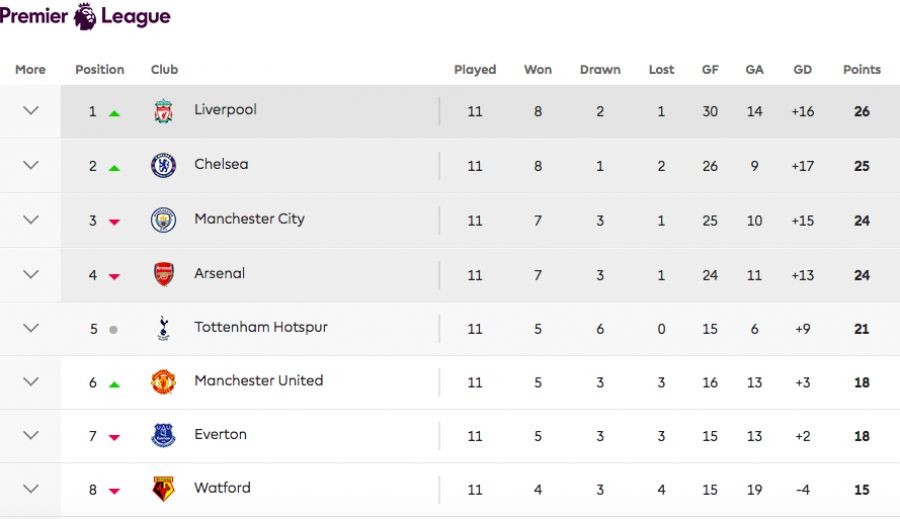The image size is (900, 519).
Task: Expand the Liverpool row details chevron
Action: click(x=31, y=111)
